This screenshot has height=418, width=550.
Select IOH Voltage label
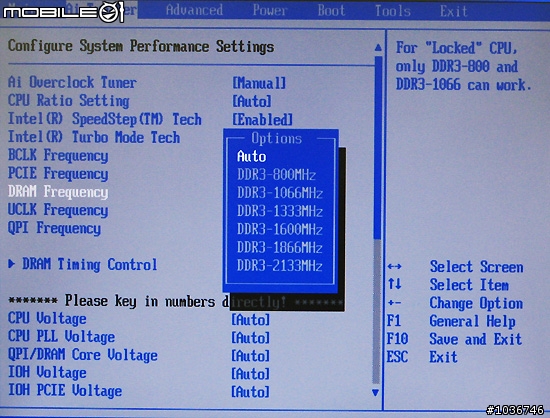(x=47, y=373)
